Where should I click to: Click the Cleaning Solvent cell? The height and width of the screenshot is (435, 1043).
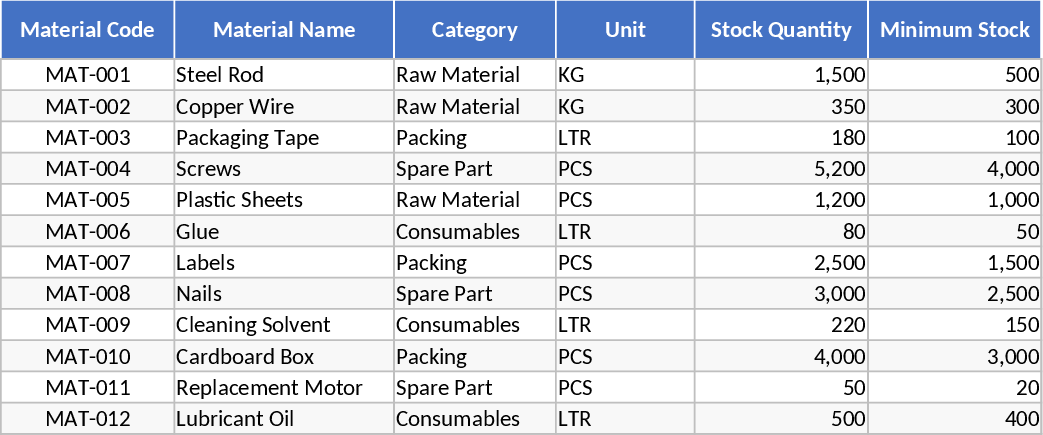[283, 325]
